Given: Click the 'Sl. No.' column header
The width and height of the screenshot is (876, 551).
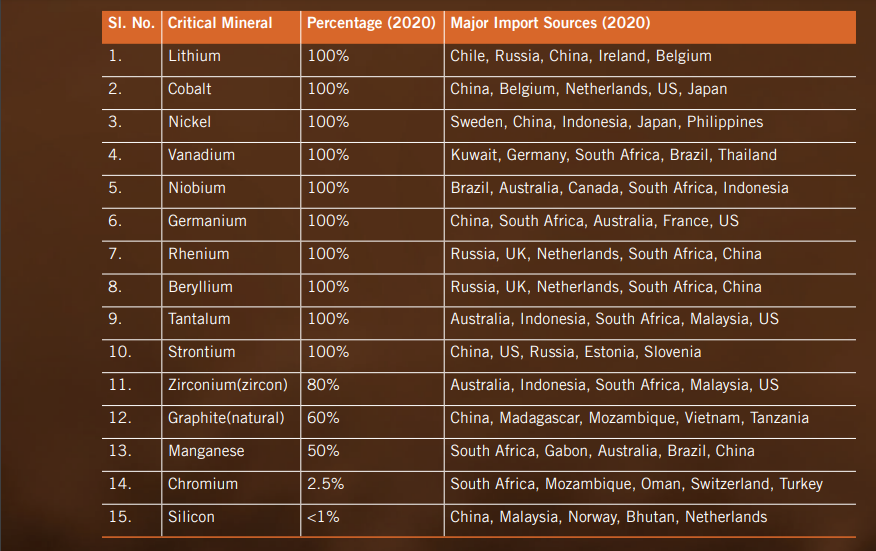Looking at the screenshot, I should (x=131, y=23).
